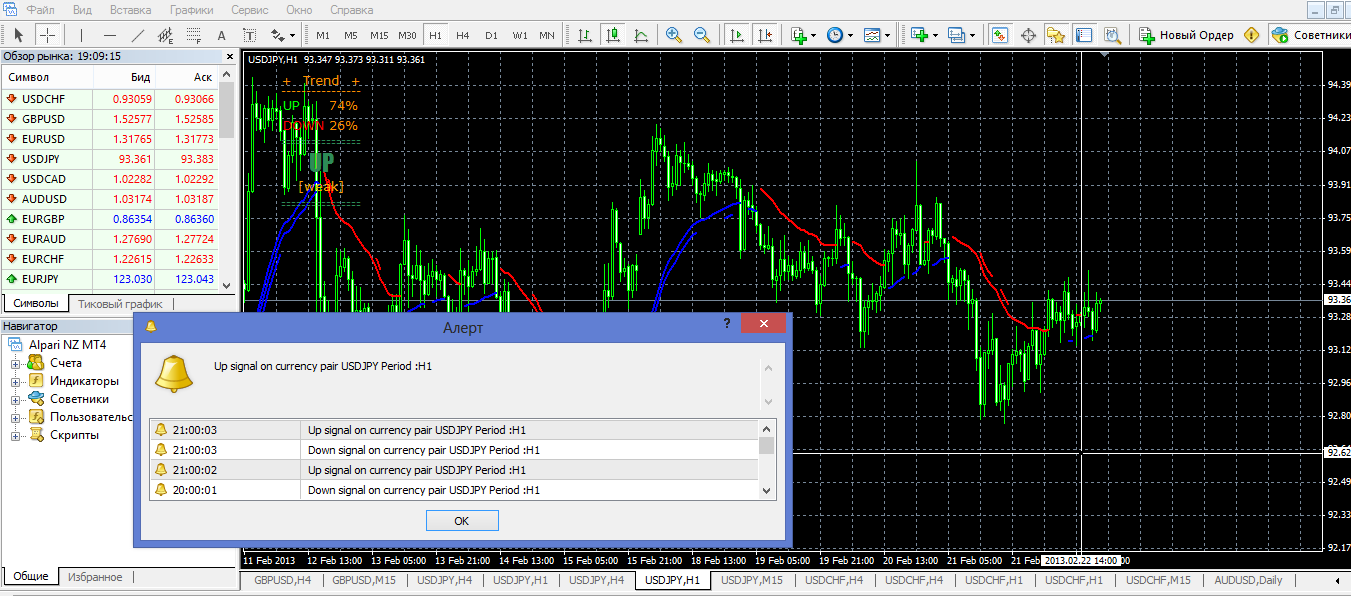This screenshot has height=596, width=1351.
Task: Select the H4 timeframe
Action: (463, 35)
